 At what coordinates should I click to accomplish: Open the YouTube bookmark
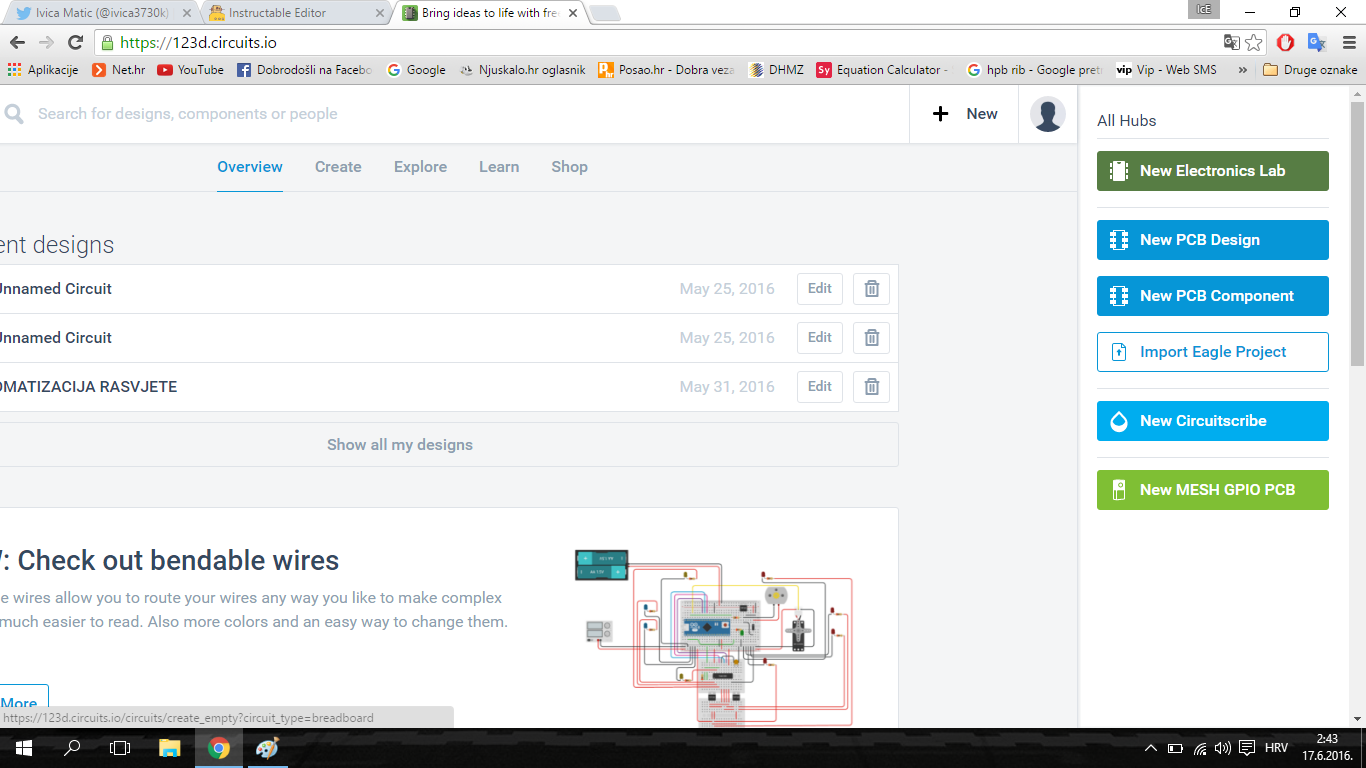(x=190, y=70)
